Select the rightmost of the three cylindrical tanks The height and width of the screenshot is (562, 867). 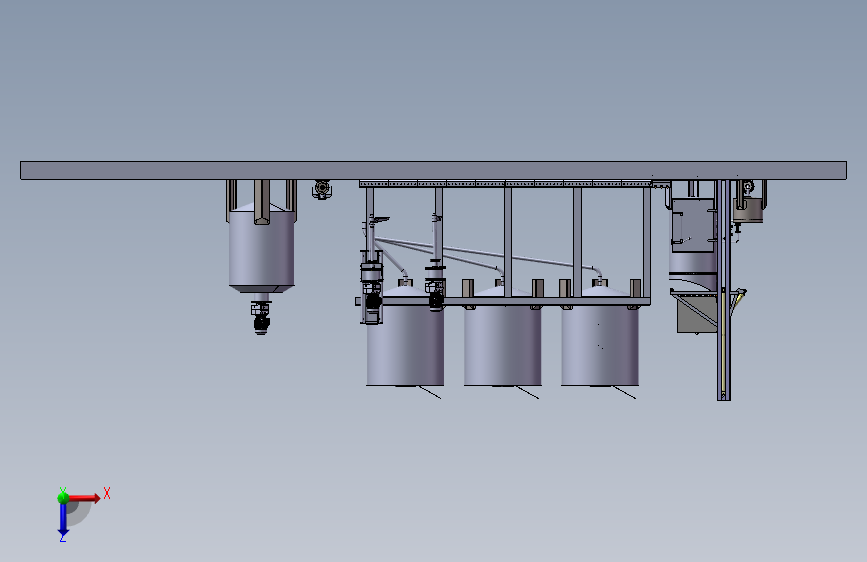coord(600,343)
